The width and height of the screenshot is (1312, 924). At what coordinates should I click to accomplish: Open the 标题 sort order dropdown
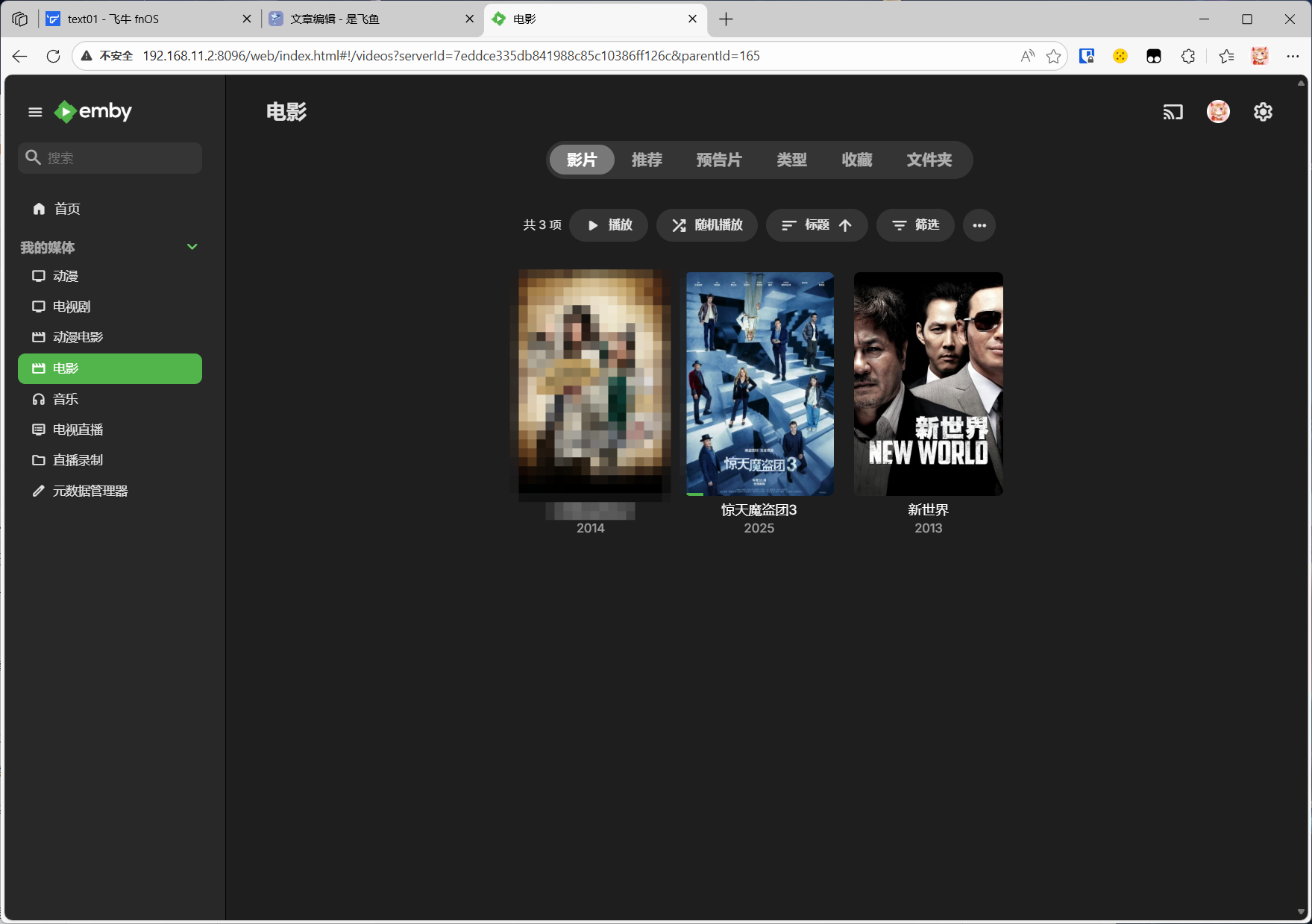coord(816,225)
